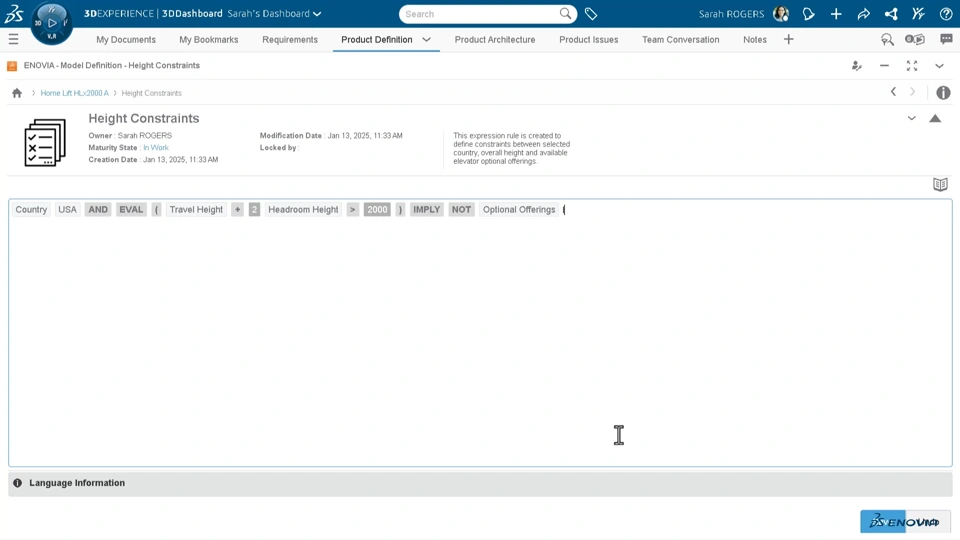The width and height of the screenshot is (960, 540).
Task: Select the AND operator token
Action: (x=98, y=209)
